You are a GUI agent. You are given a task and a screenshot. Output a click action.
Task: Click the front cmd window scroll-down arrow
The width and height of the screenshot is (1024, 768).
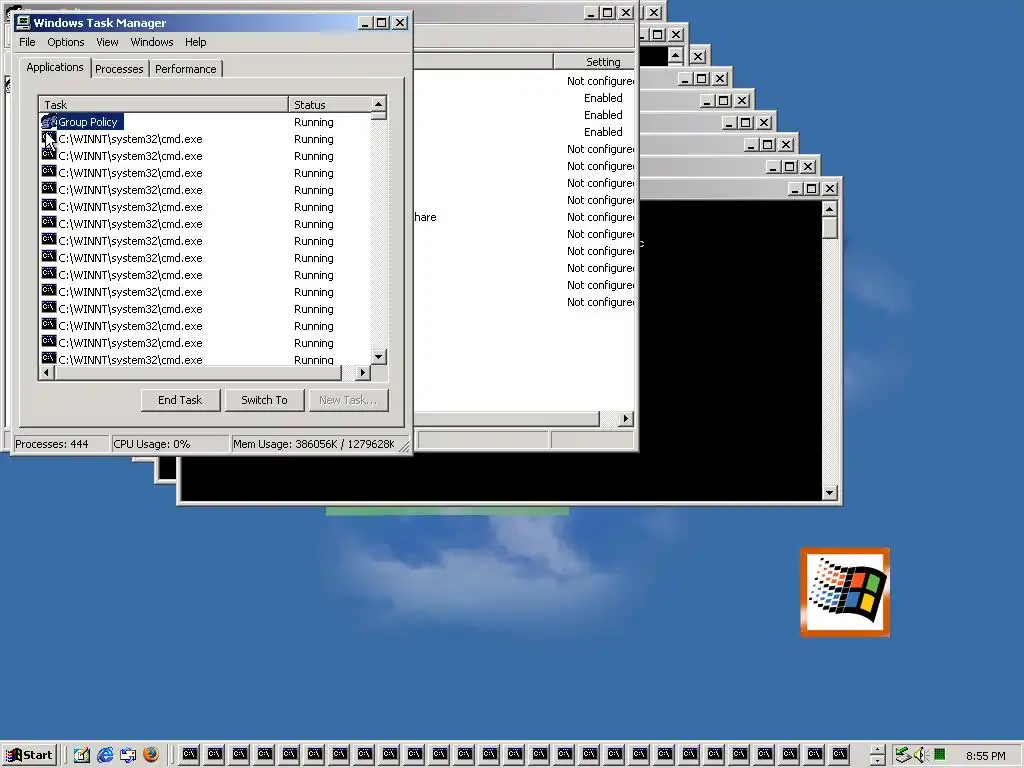[x=830, y=493]
